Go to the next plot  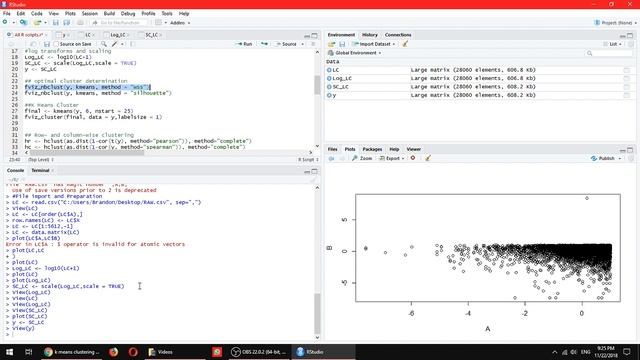342,158
